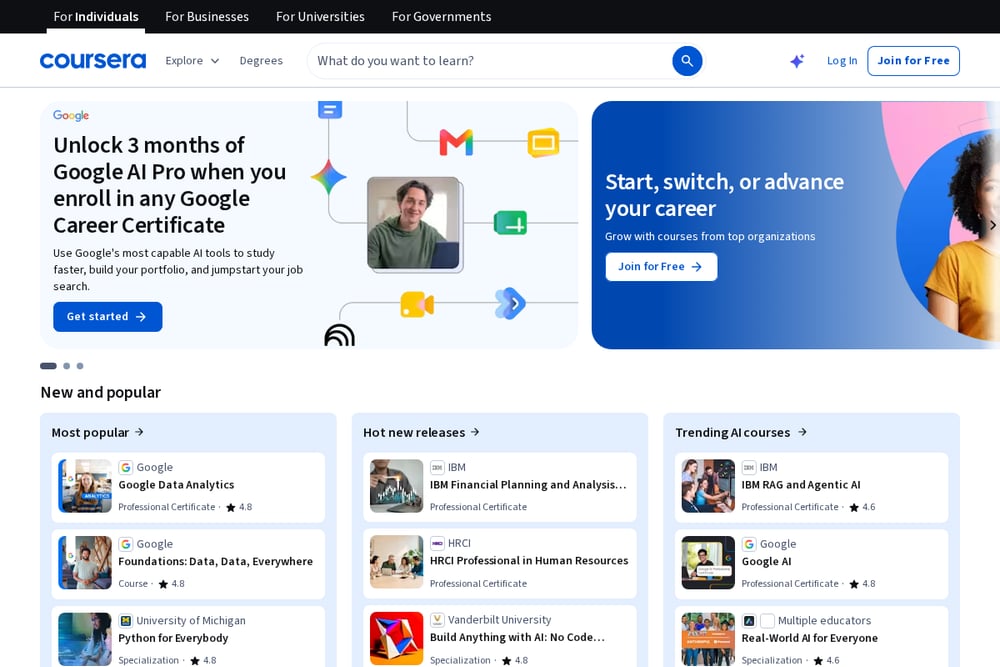This screenshot has width=1000, height=667.
Task: Click the University of Michigan logo icon
Action: click(x=126, y=620)
